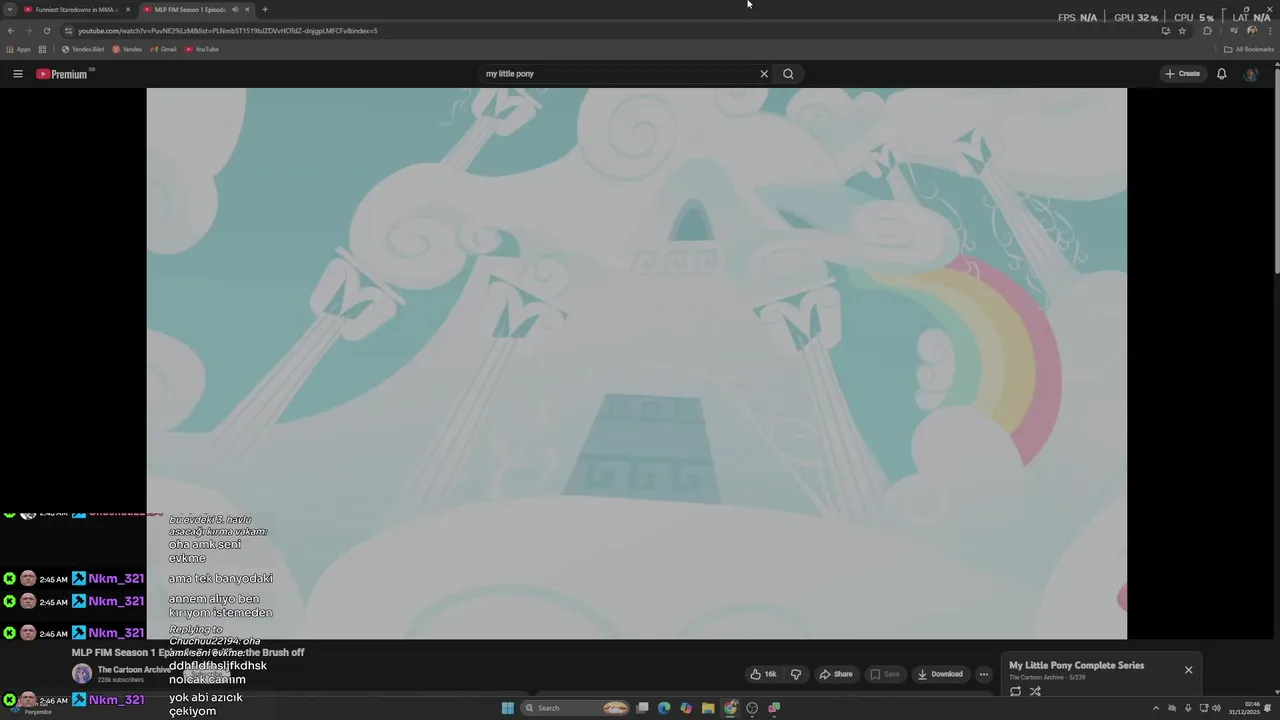Open more actions ellipsis under the video
This screenshot has height=720, width=1280.
pyautogui.click(x=984, y=674)
